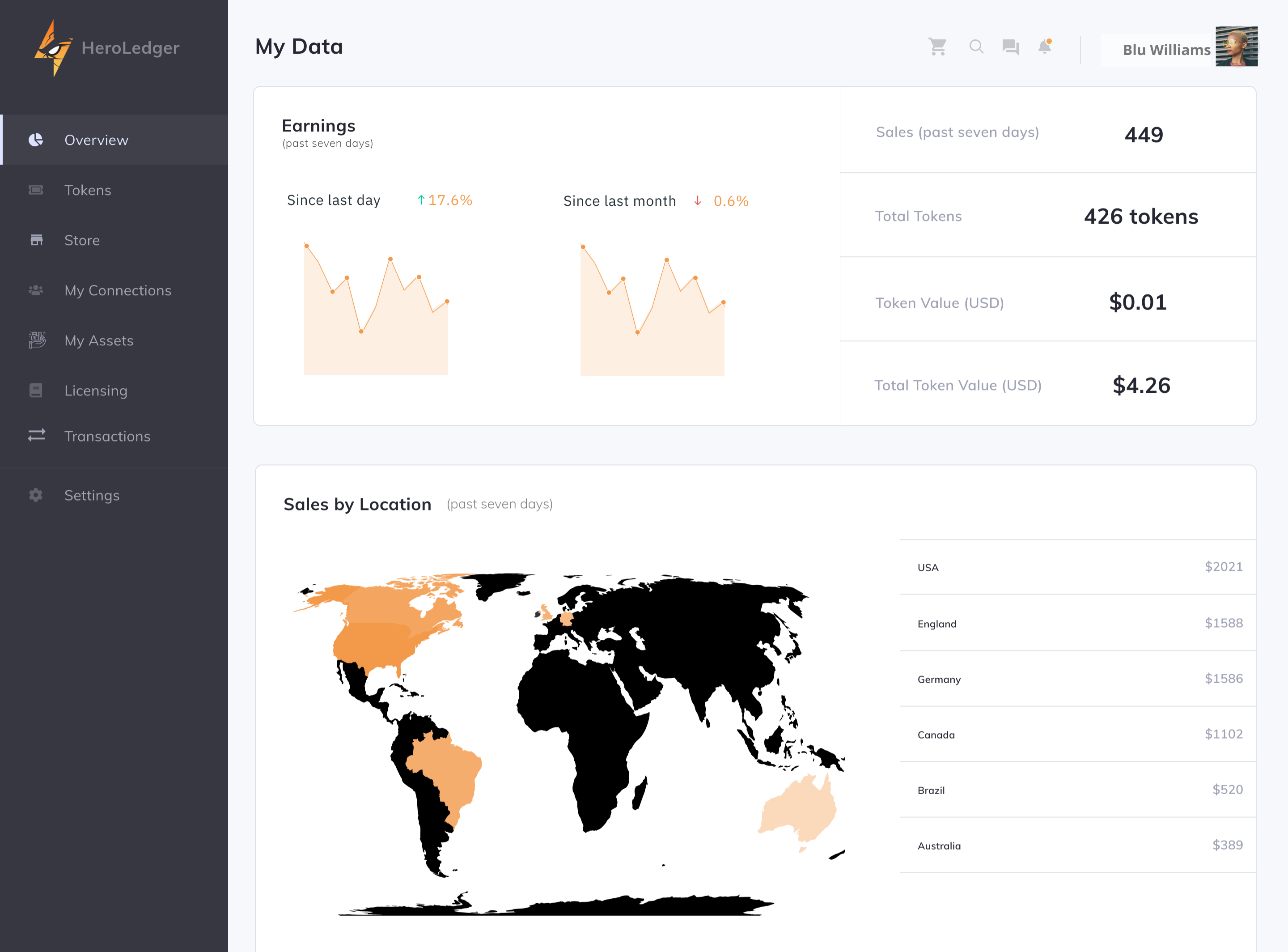Click the search magnifier icon
This screenshot has width=1288, height=952.
tap(976, 47)
